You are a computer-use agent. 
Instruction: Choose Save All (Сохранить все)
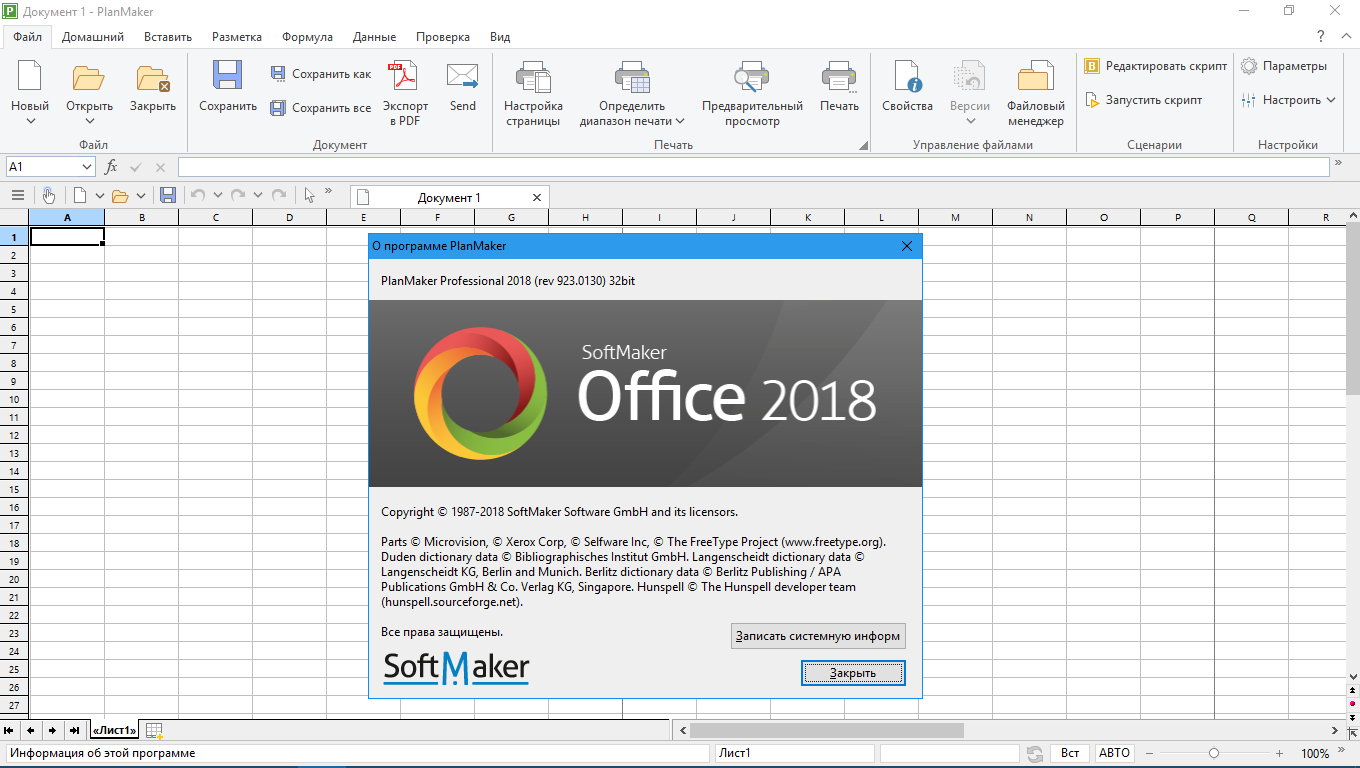click(x=320, y=108)
